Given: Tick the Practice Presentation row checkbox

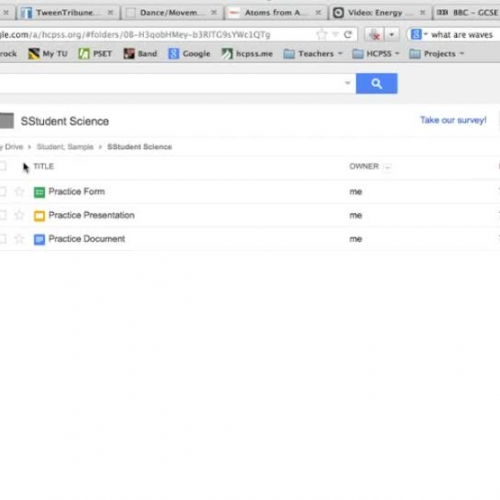Looking at the screenshot, I should coord(3,215).
